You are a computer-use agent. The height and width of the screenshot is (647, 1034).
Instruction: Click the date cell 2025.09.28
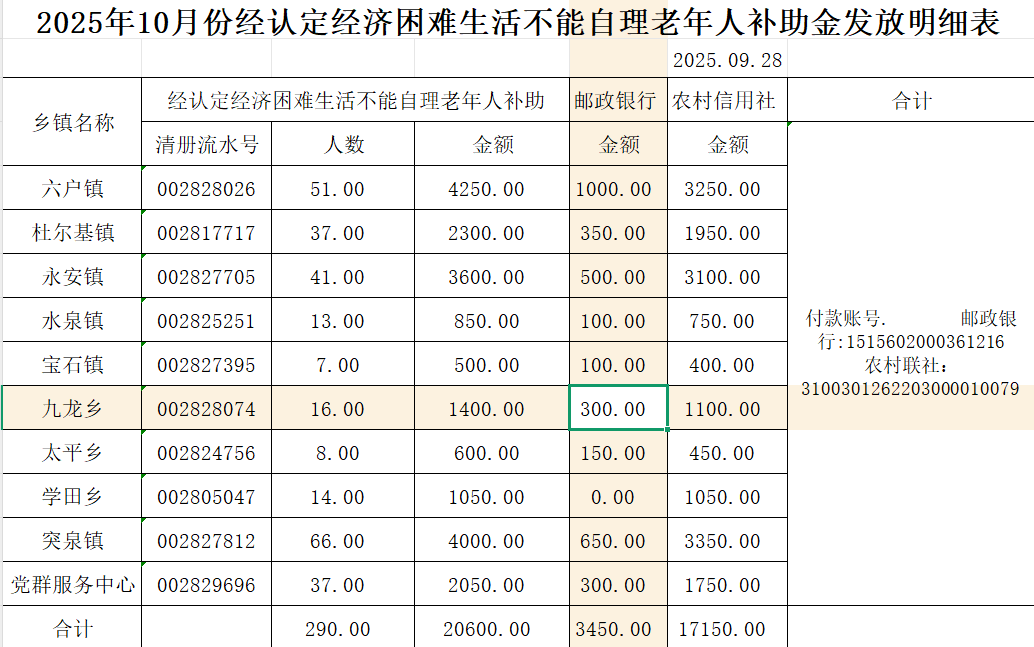(x=727, y=60)
